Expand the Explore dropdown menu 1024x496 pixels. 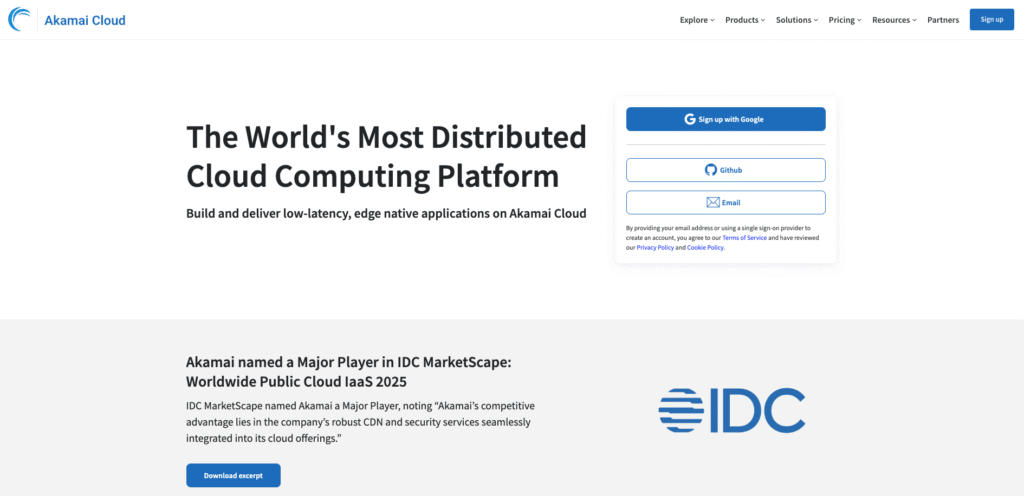point(696,20)
